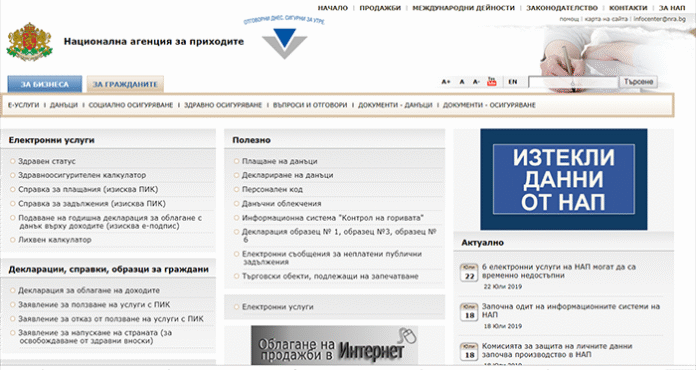Open Търговски обекти, подлежащи на запечатване
This screenshot has height=370, width=696.
tap(330, 276)
